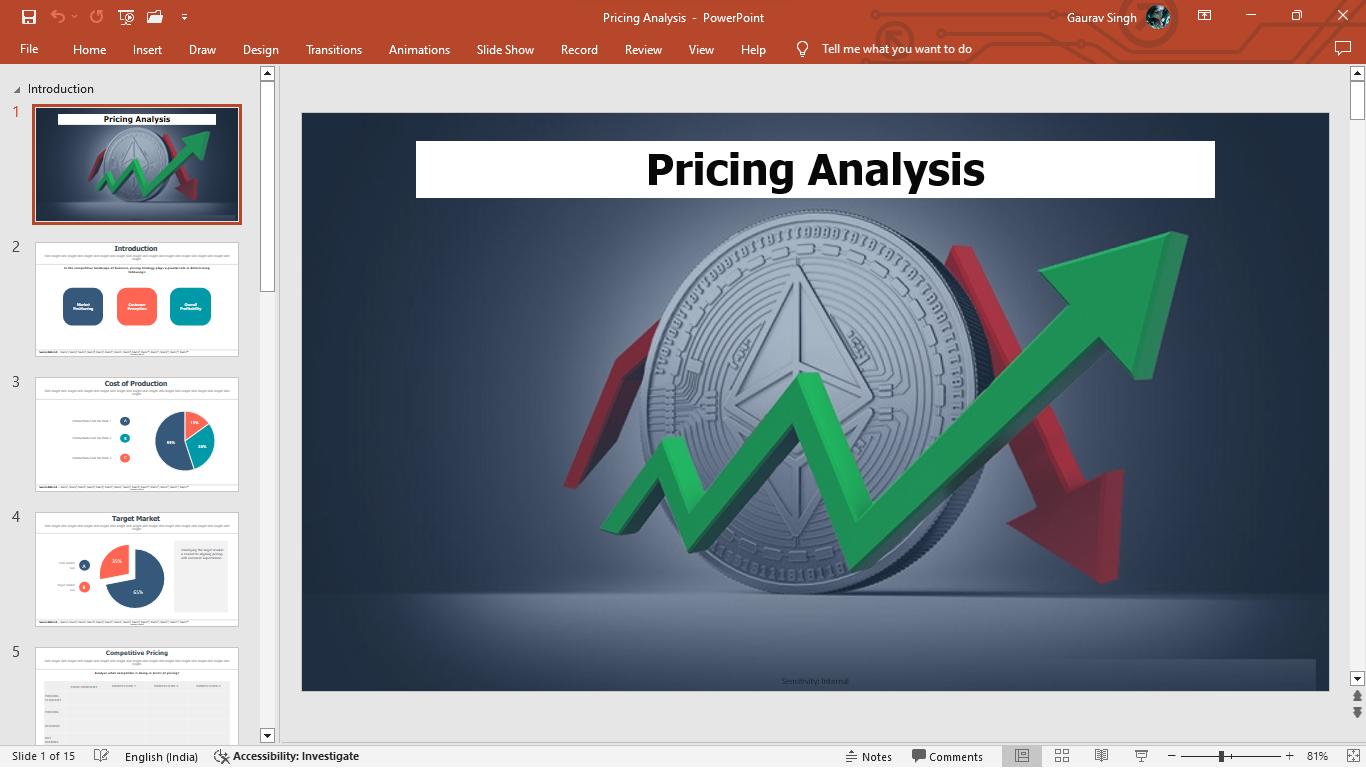Click the 'Sensitivity: Internal' footer text
Viewport: 1366px width, 768px height.
point(815,681)
